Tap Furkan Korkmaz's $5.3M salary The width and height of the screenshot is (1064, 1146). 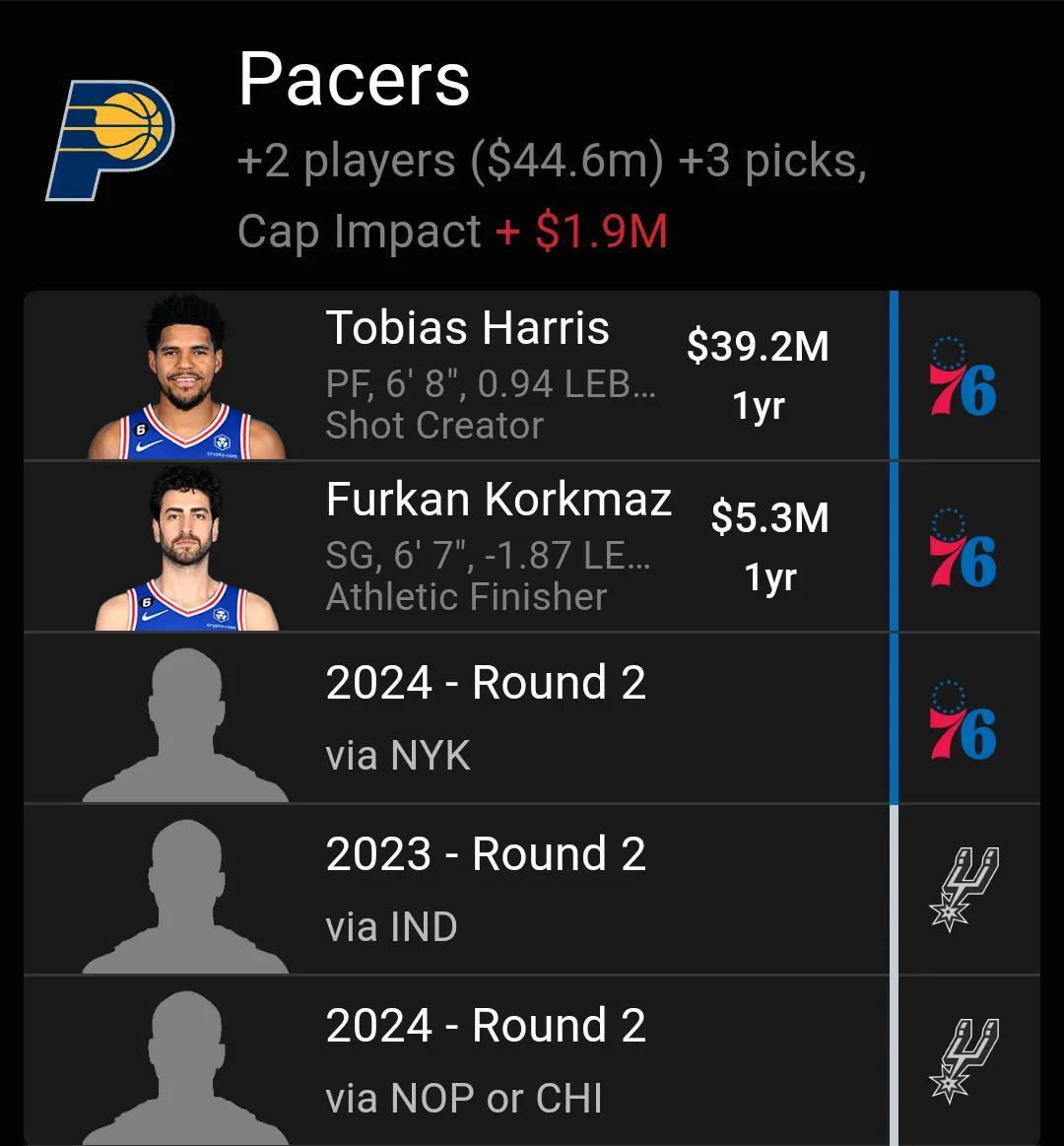click(769, 518)
